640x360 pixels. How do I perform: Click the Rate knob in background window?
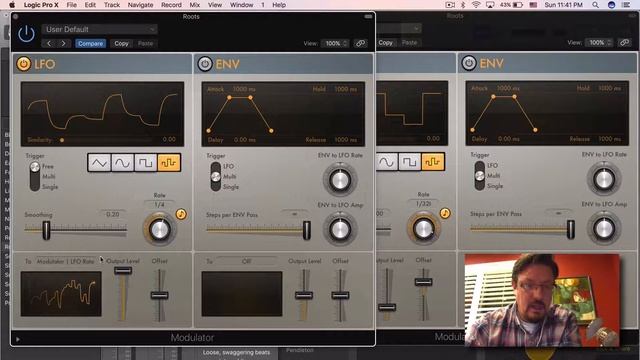(423, 229)
